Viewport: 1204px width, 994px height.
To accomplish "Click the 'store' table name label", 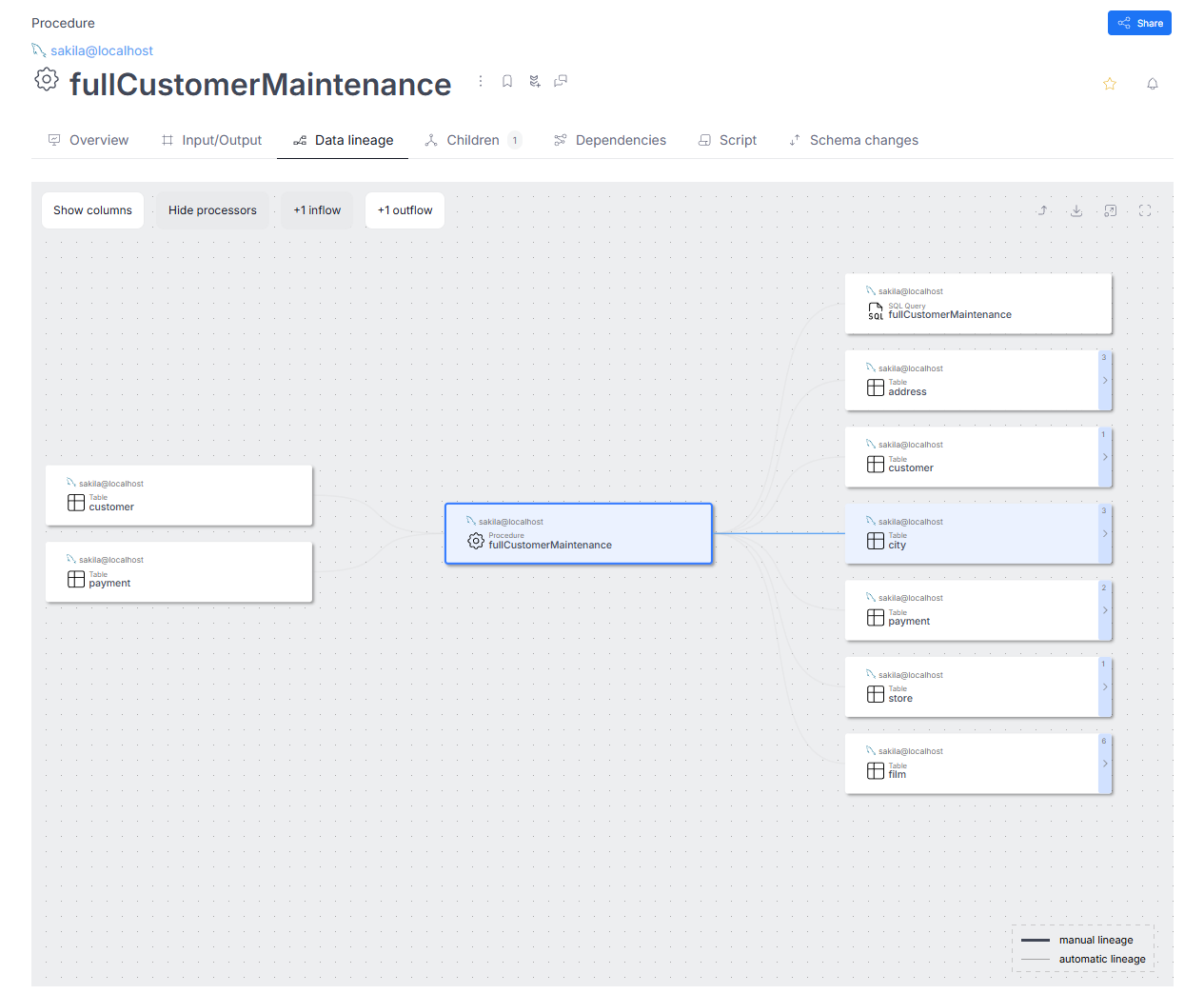I will click(x=900, y=699).
